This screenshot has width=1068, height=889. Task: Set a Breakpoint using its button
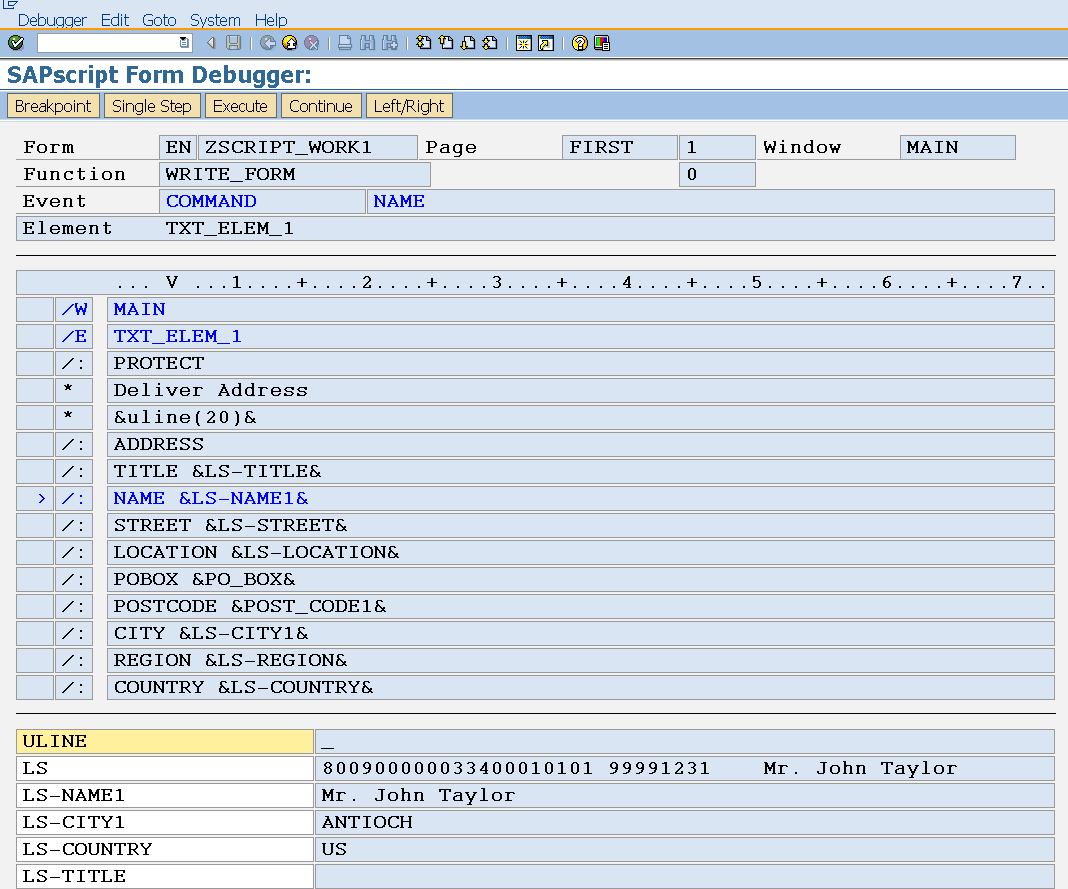pos(53,105)
